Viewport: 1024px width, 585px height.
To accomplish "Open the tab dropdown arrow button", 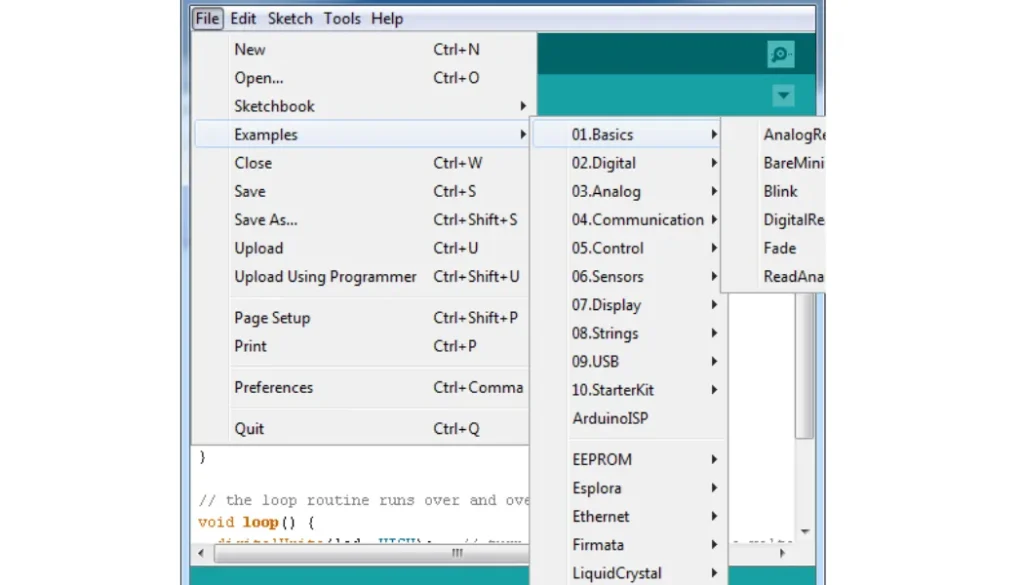I will pos(783,96).
